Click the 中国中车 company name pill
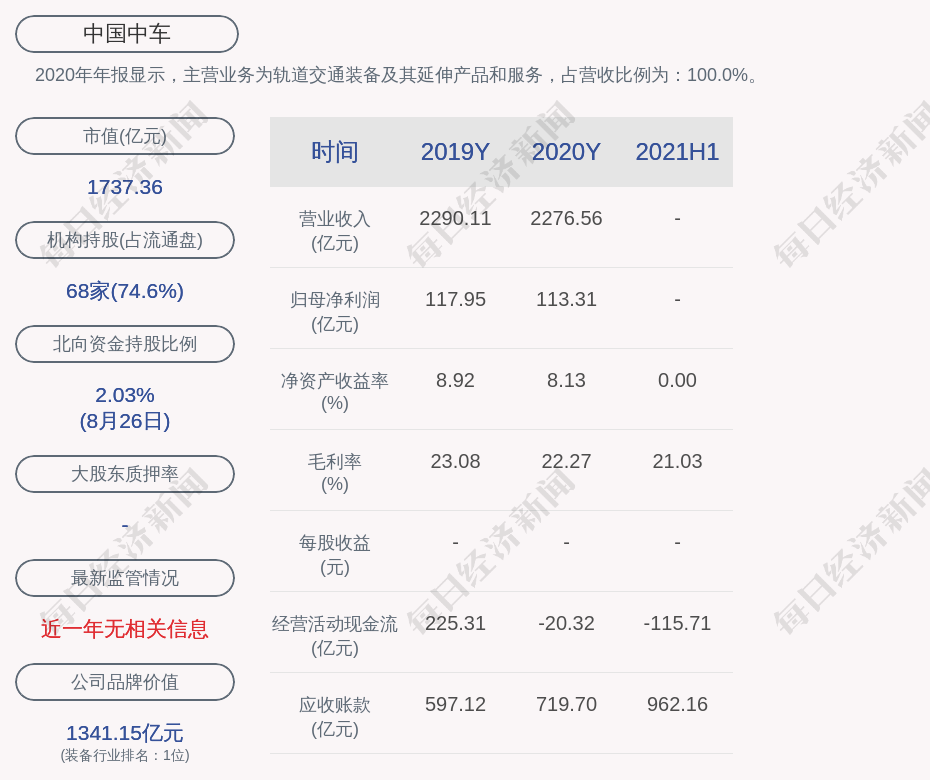930x780 pixels. click(x=127, y=34)
